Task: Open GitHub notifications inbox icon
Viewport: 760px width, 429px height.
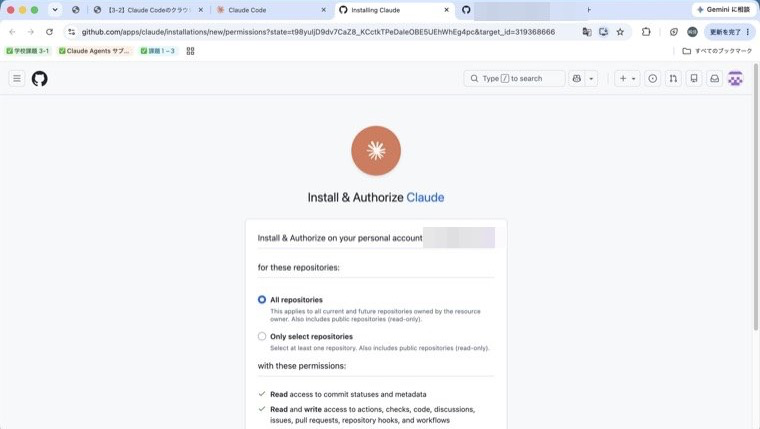Action: [x=714, y=79]
